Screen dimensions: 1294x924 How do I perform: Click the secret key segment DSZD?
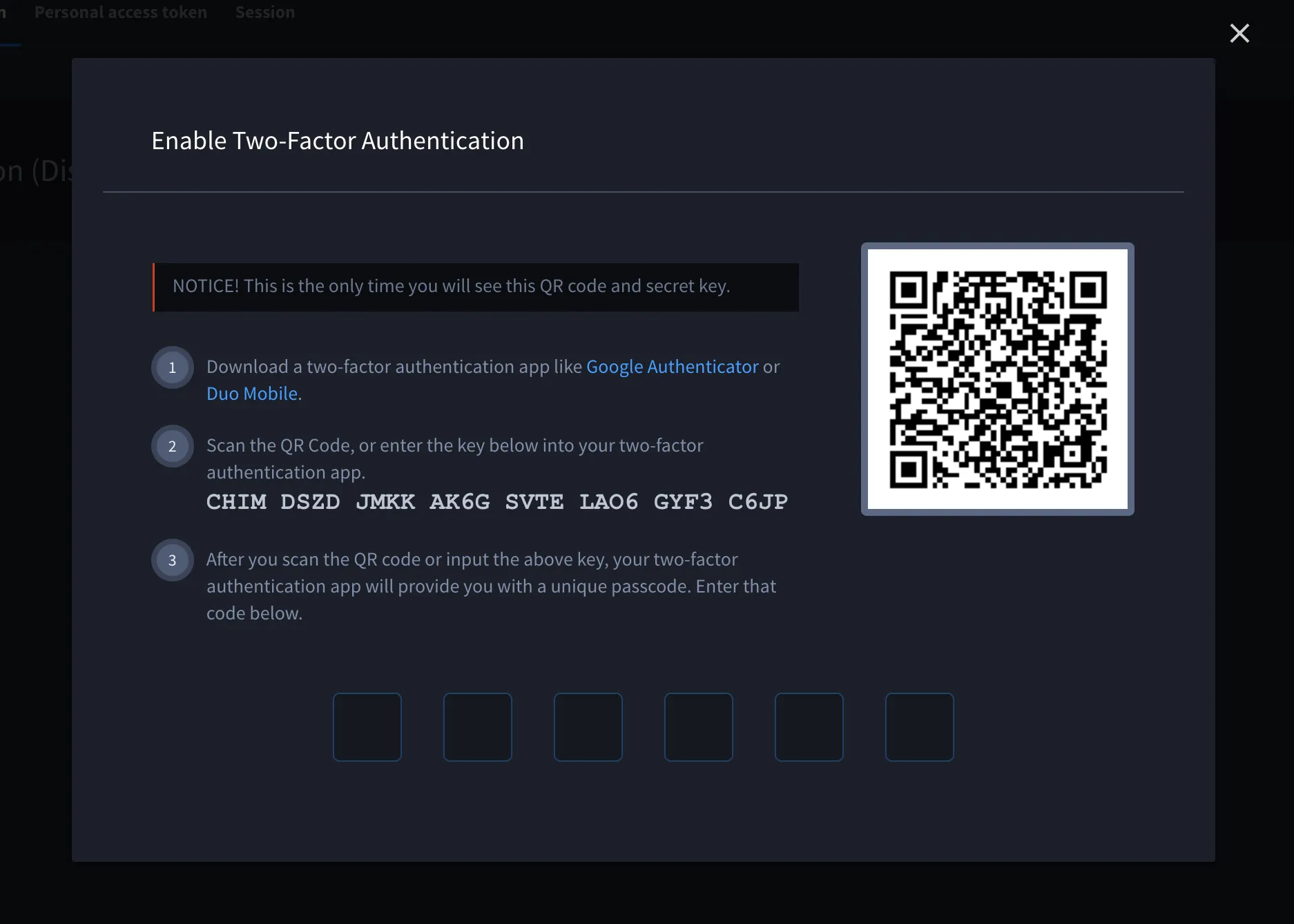310,501
